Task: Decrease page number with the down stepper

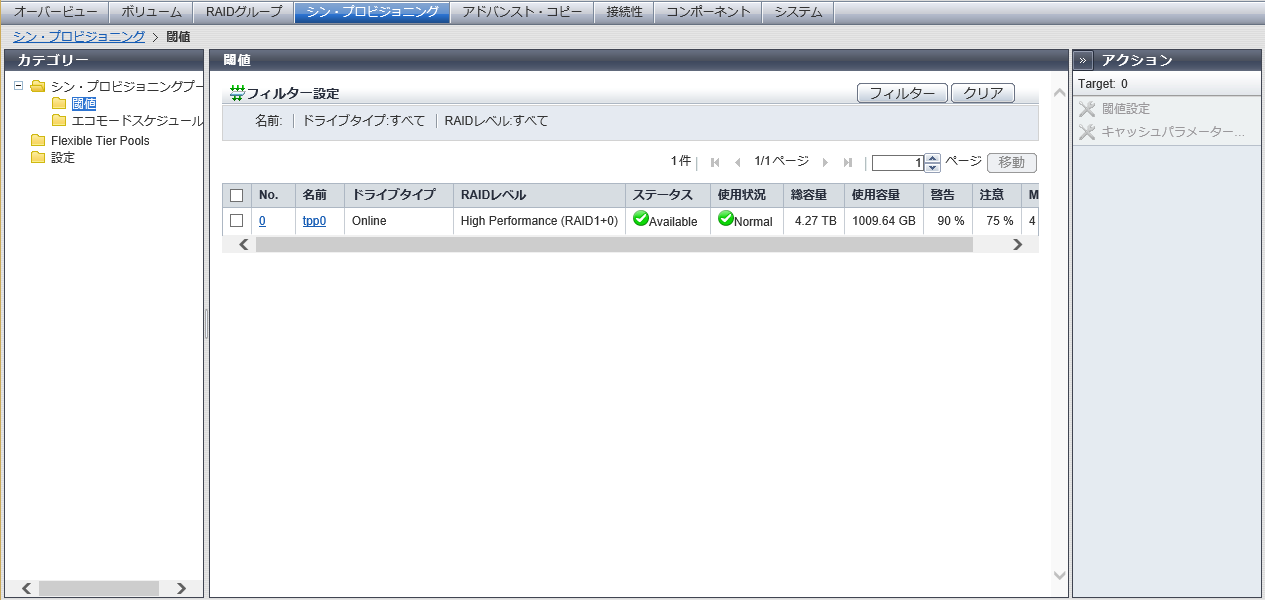Action: click(932, 167)
